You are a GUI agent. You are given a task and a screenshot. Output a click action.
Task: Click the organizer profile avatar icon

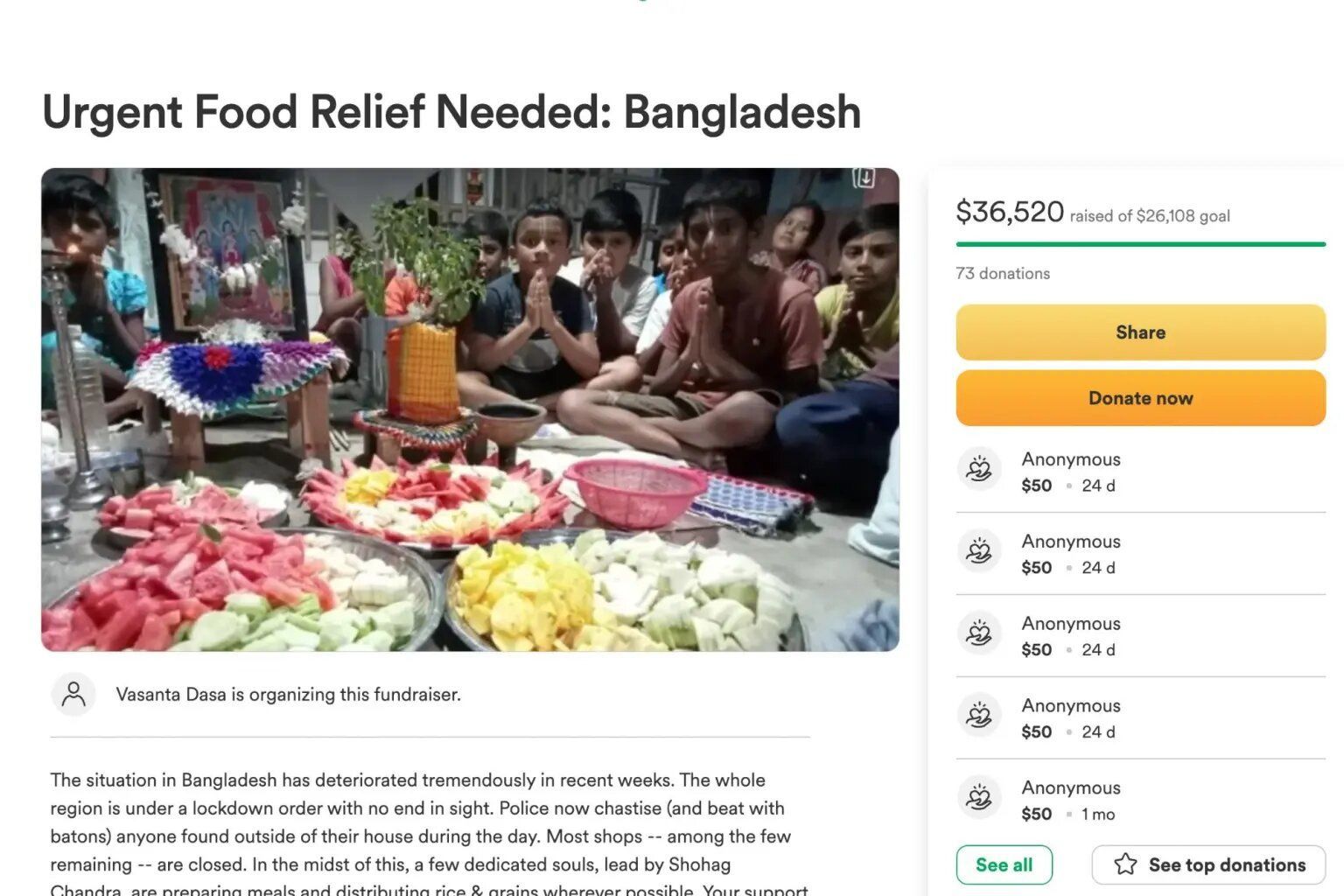point(73,695)
